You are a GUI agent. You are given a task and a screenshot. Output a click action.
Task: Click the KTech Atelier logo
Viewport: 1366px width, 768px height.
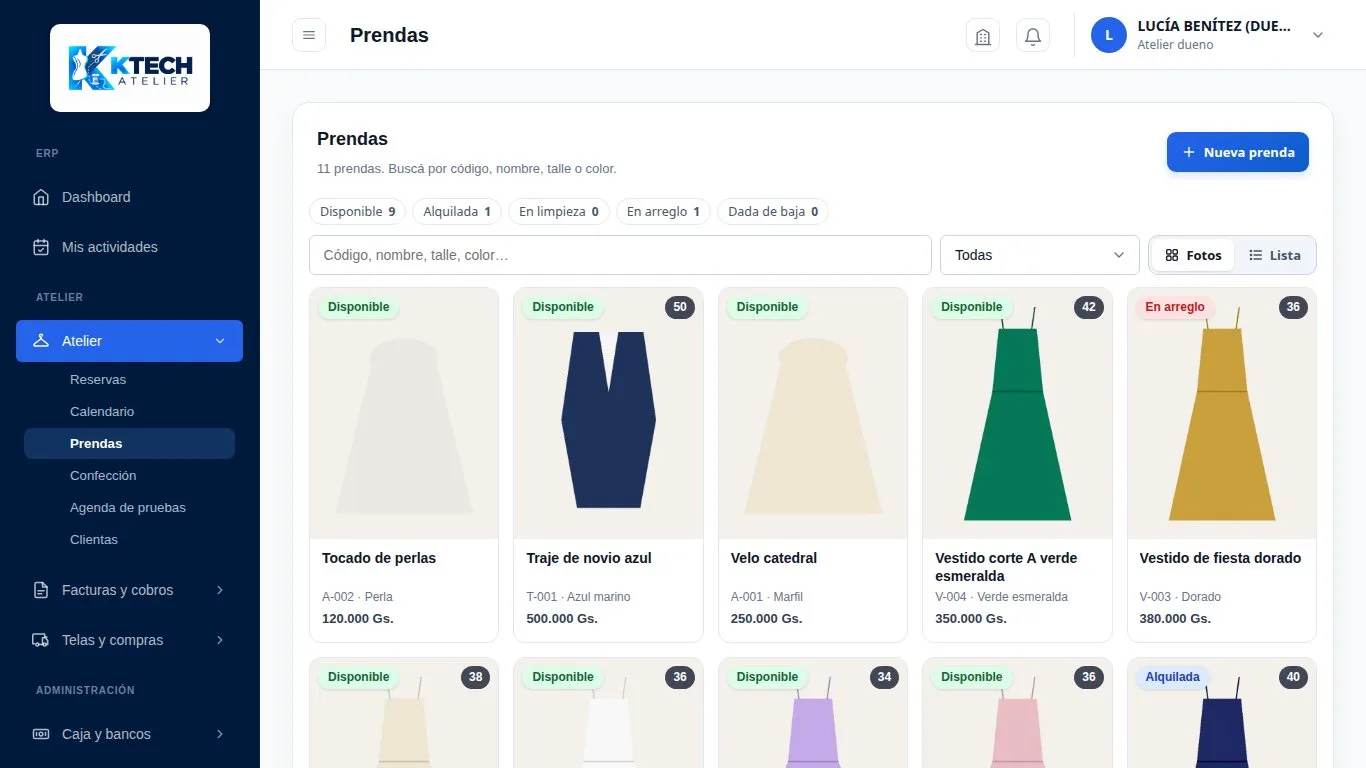coord(130,68)
